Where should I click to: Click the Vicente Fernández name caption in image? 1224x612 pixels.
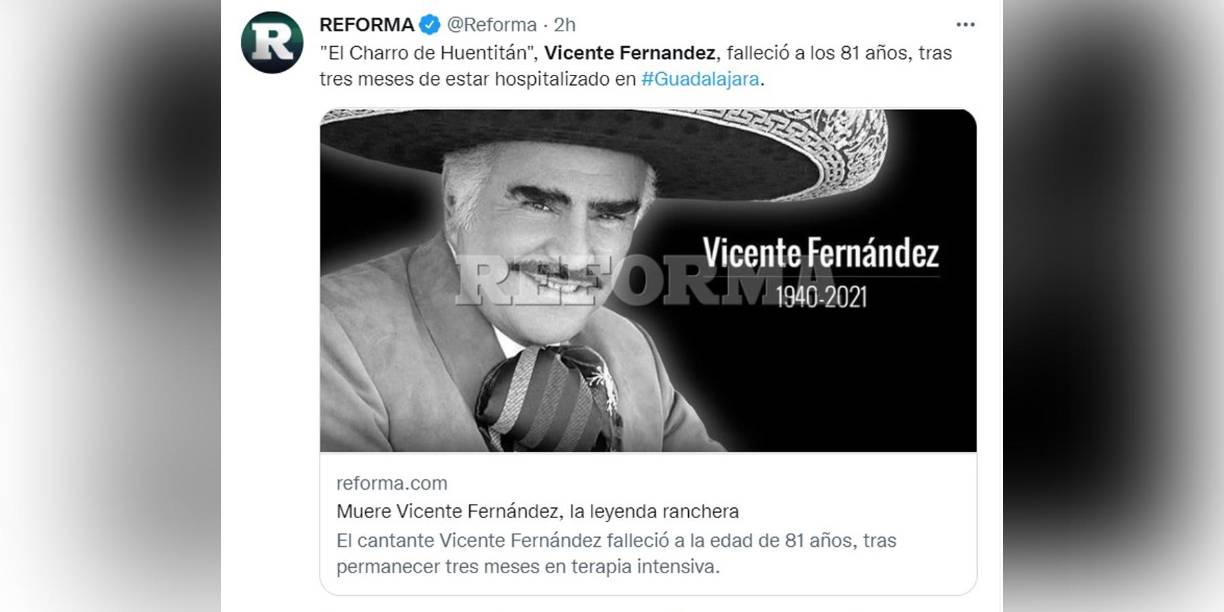(821, 254)
